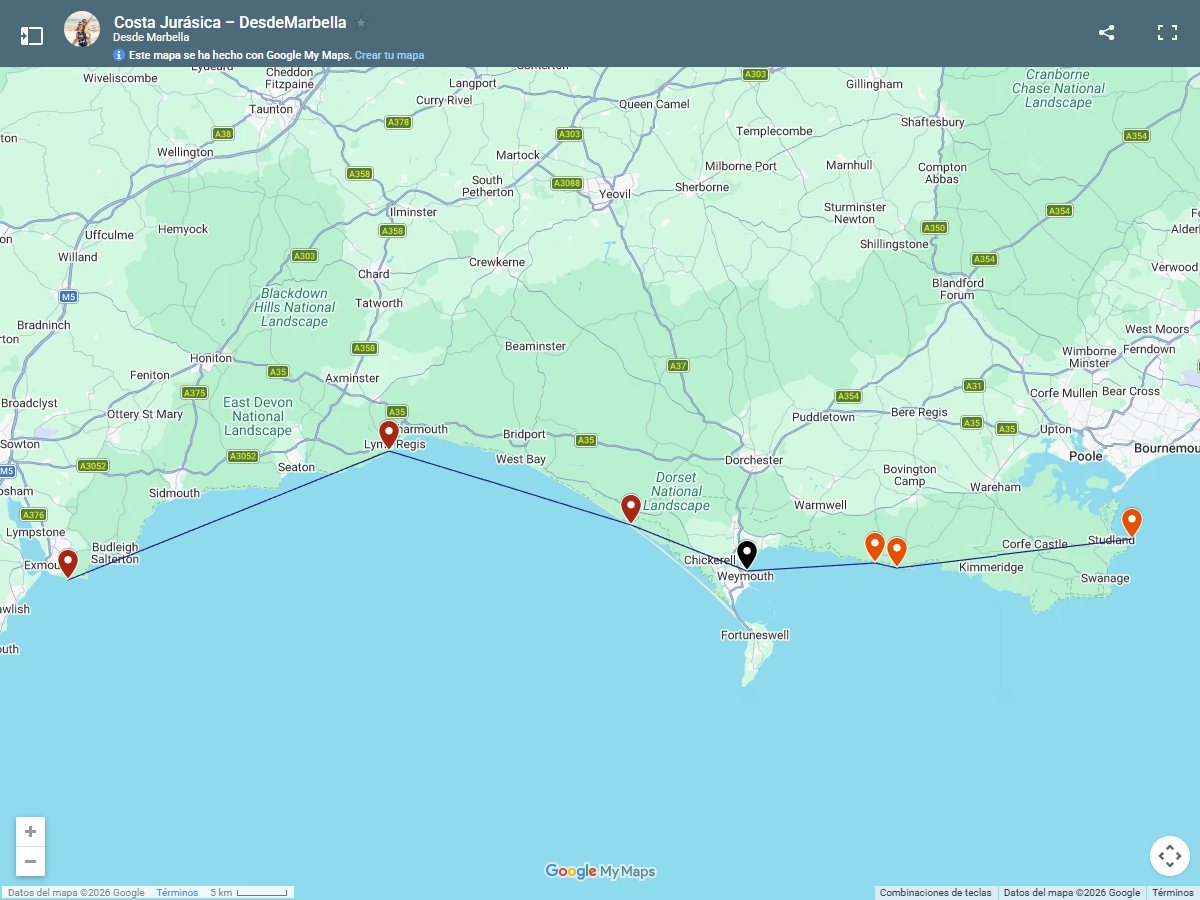Click the A375 road shield near Honiton
This screenshot has width=1200, height=900.
click(194, 393)
